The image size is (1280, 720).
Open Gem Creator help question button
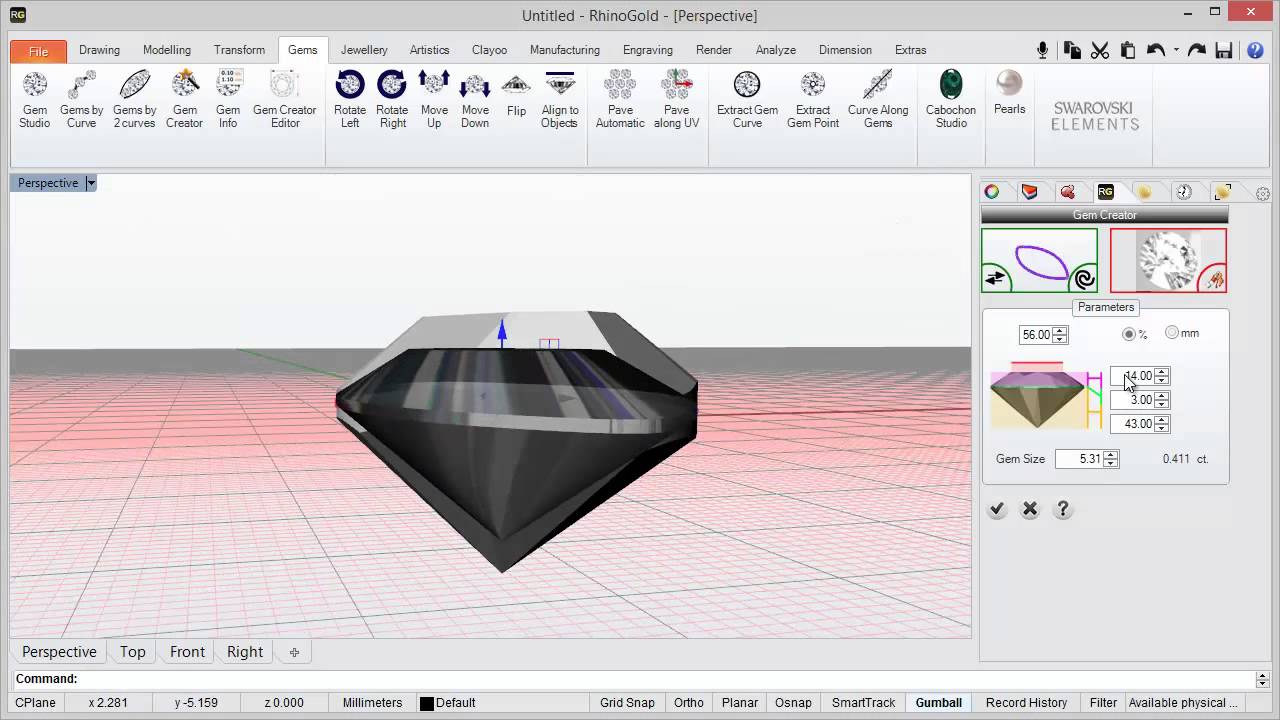(1063, 509)
